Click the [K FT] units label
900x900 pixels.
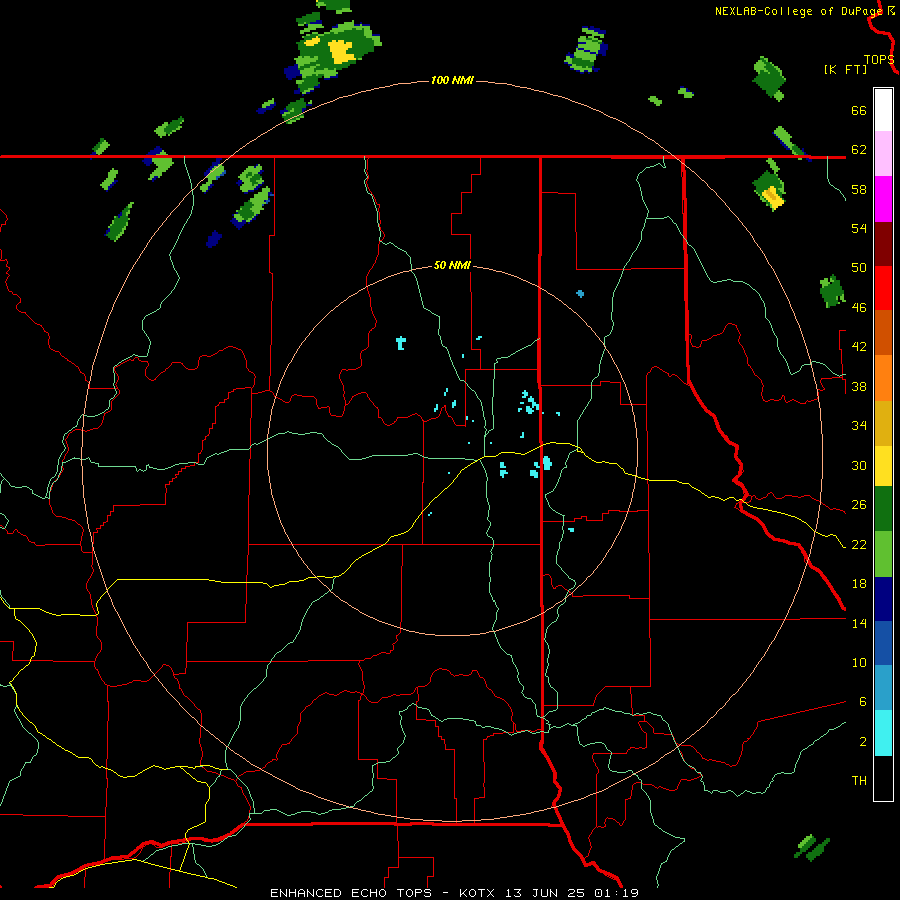[845, 70]
